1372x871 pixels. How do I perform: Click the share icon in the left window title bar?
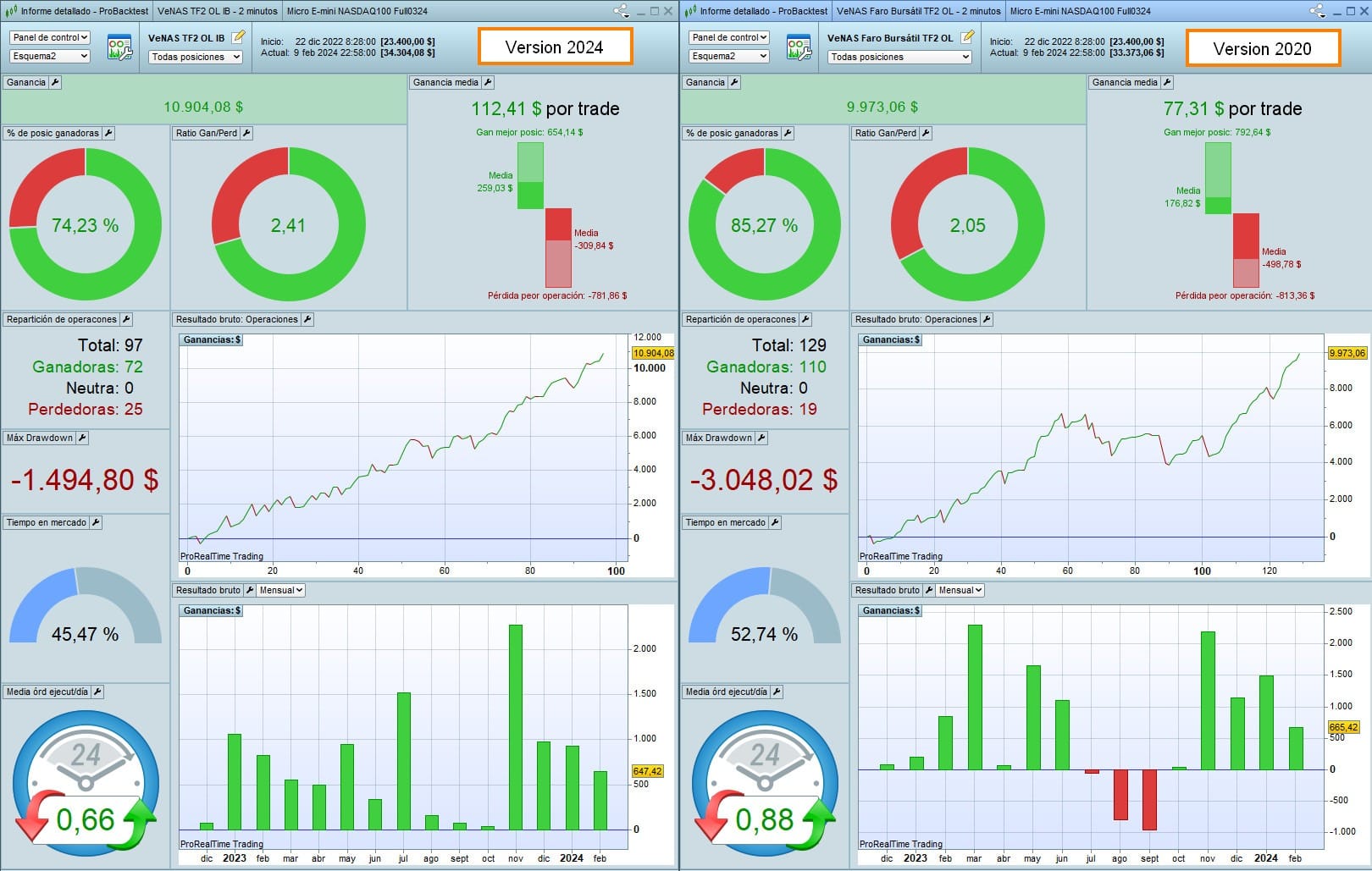click(x=622, y=11)
